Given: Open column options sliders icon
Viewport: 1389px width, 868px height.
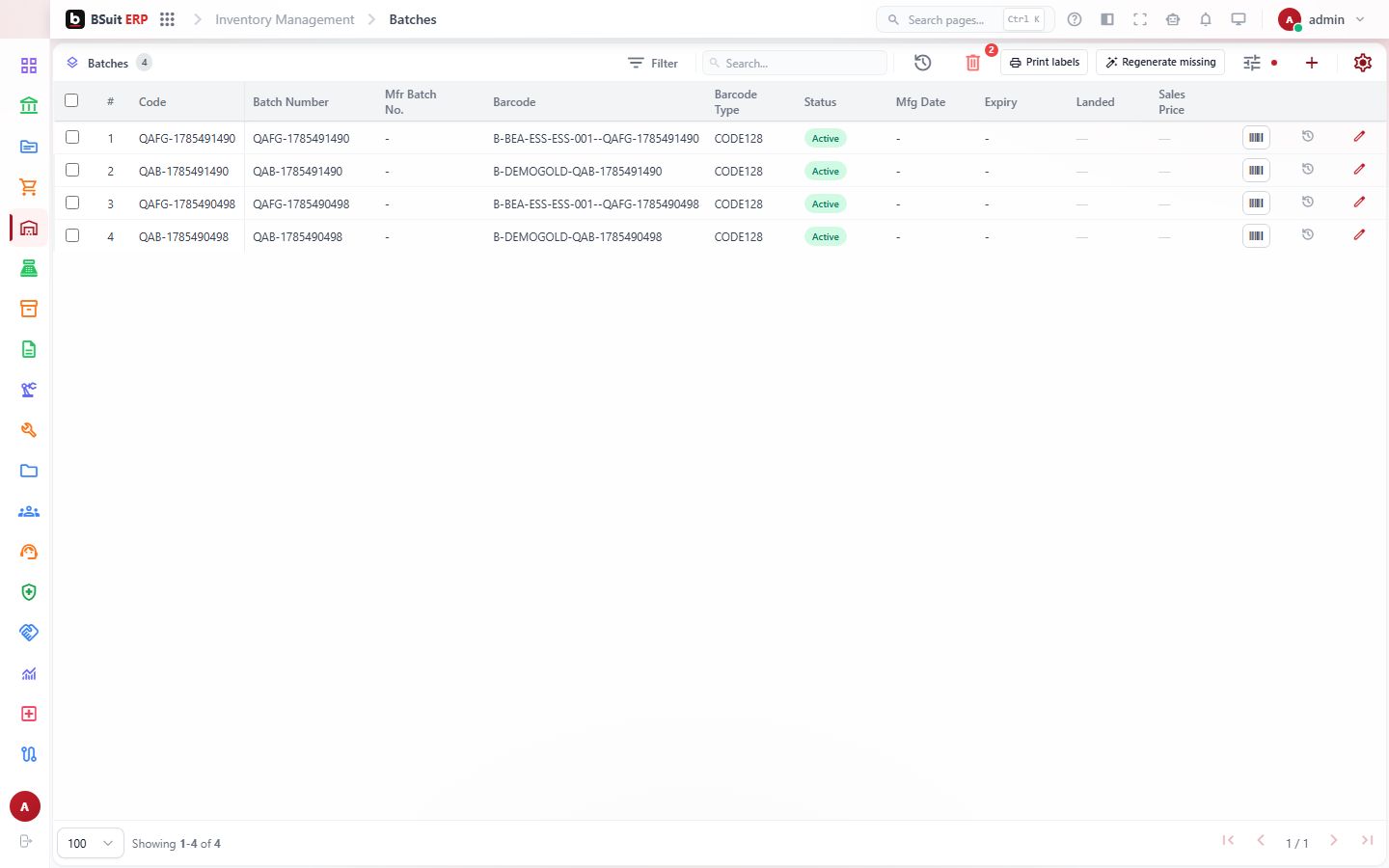Looking at the screenshot, I should pos(1252,63).
